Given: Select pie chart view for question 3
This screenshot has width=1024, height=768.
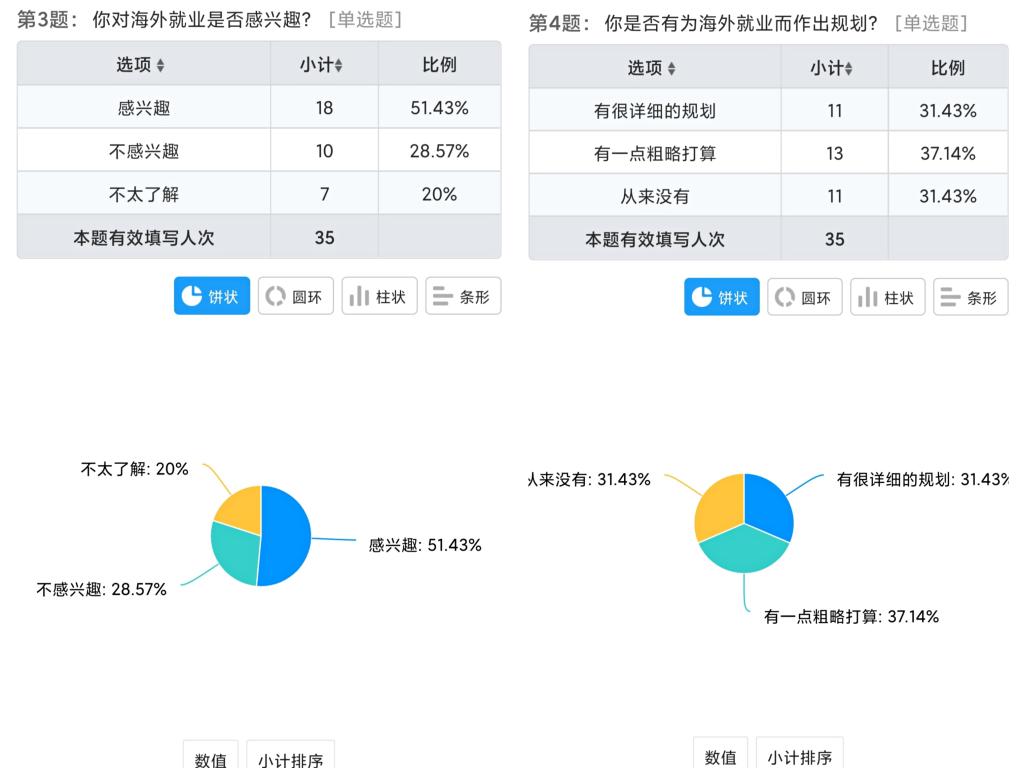Looking at the screenshot, I should [x=212, y=296].
